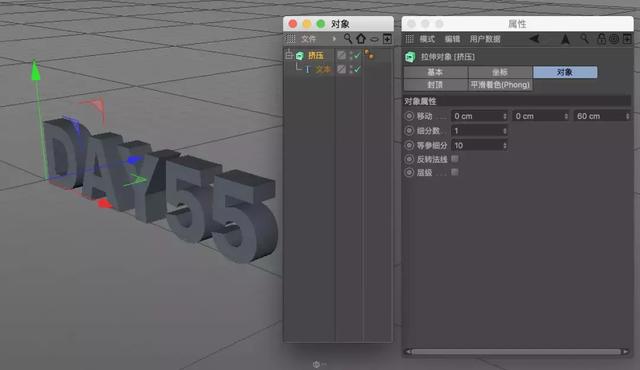The image size is (640, 370).
Task: Open the 编辑 menu in the 属性 panel
Action: click(x=452, y=39)
